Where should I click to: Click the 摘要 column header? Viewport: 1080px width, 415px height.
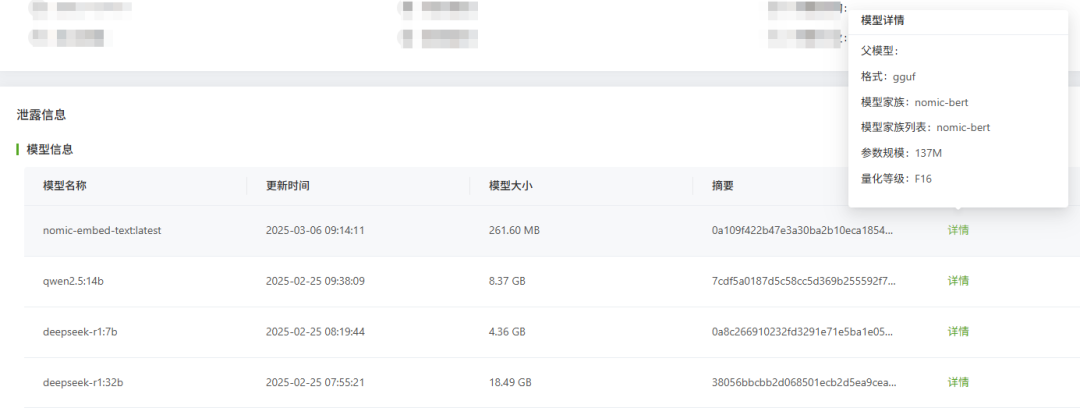click(x=723, y=186)
